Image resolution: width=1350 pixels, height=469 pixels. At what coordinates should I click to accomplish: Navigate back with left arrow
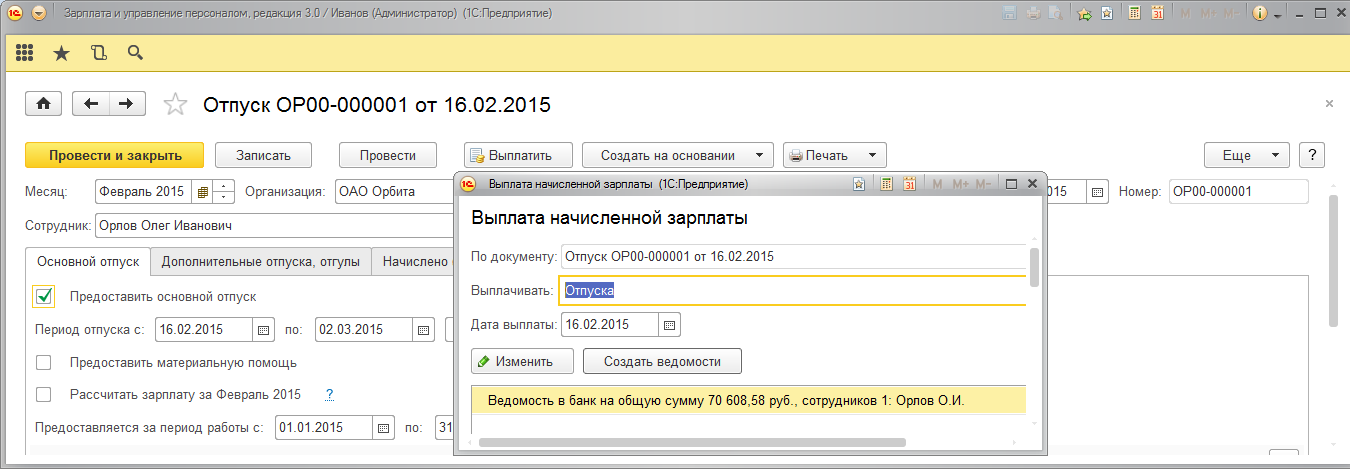coord(92,104)
